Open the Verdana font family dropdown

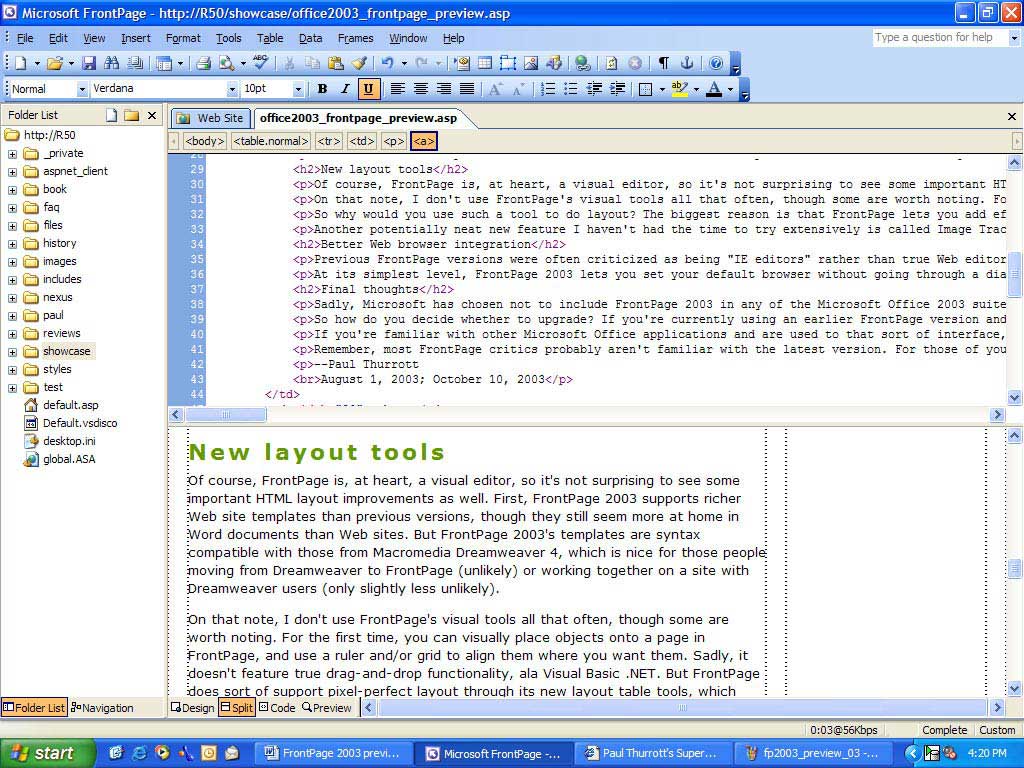[x=230, y=89]
